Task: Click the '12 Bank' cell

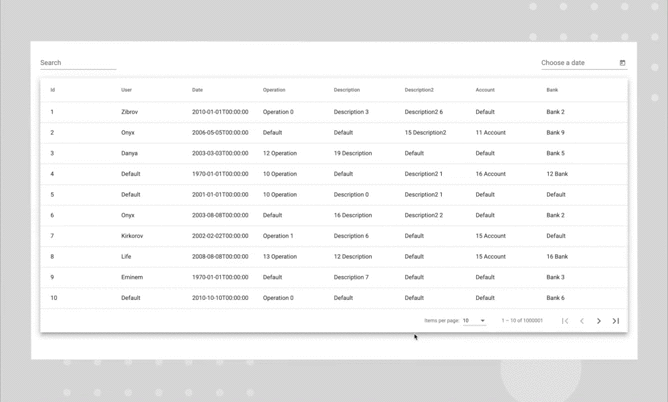Action: (557, 174)
